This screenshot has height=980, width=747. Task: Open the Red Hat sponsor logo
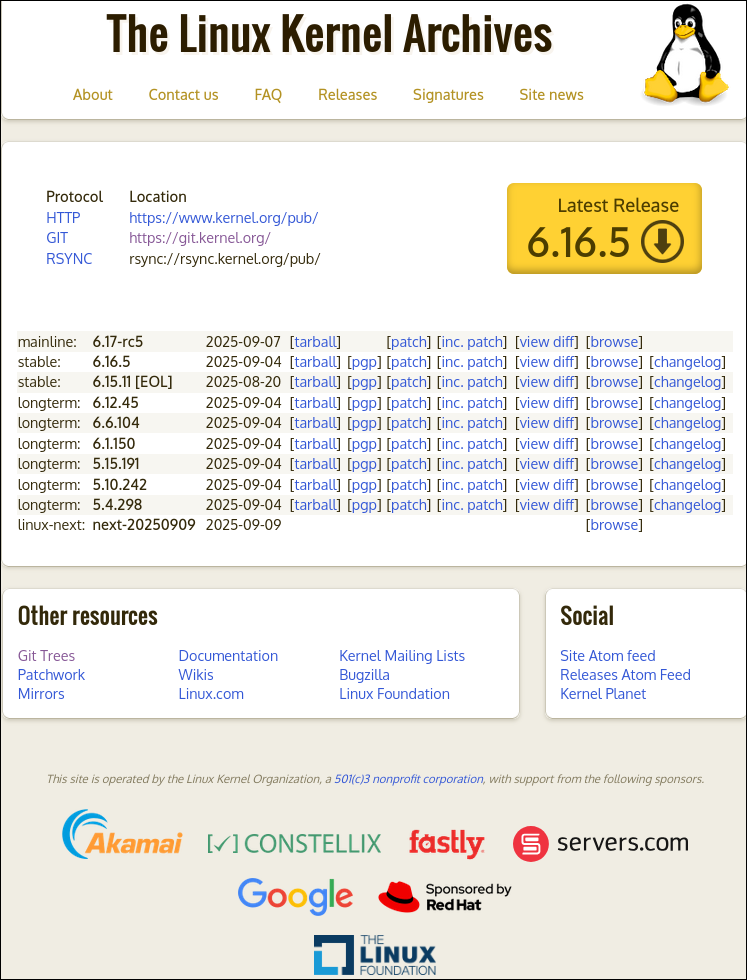click(444, 897)
